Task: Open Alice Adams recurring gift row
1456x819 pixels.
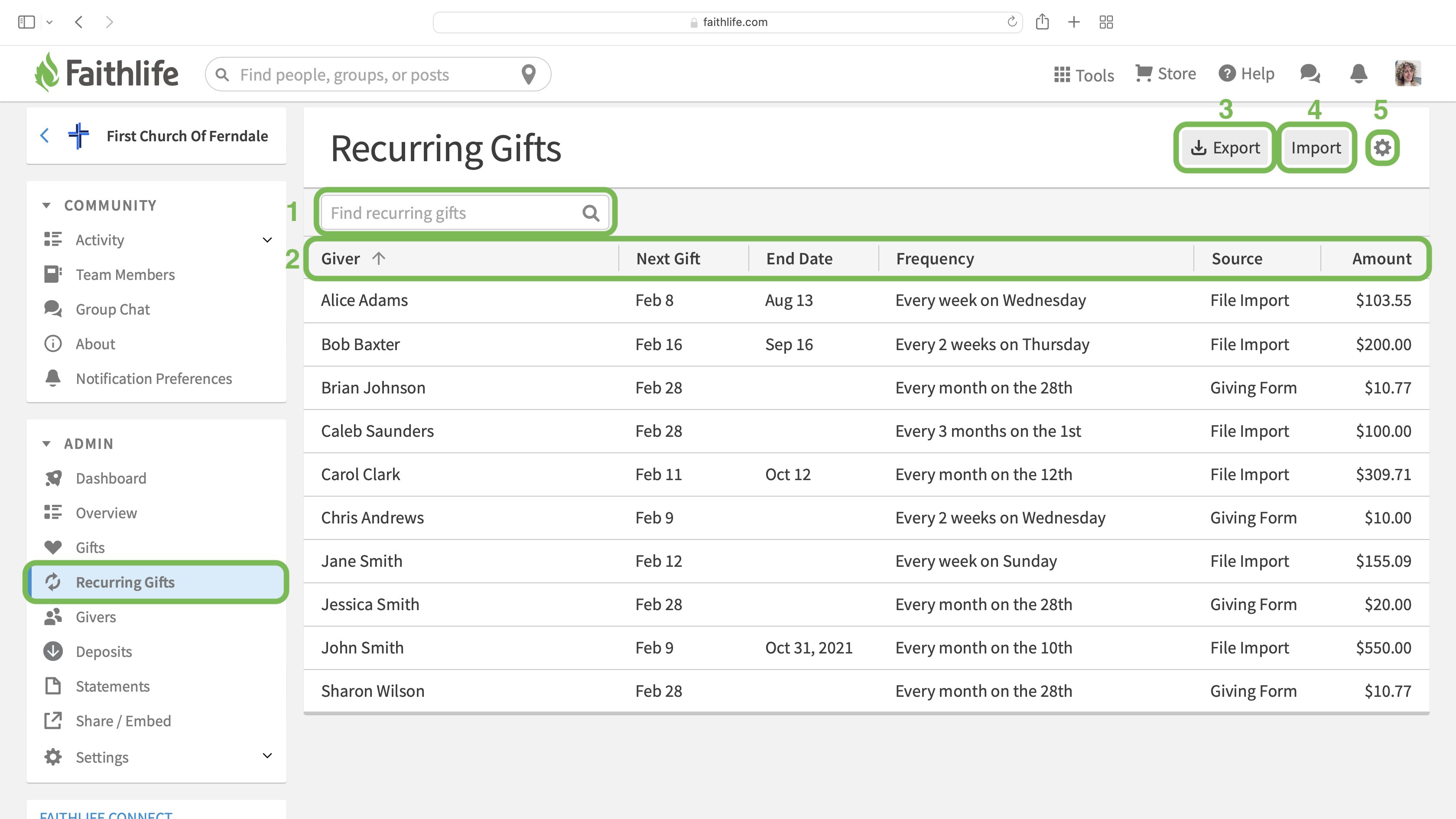Action: tap(866, 300)
